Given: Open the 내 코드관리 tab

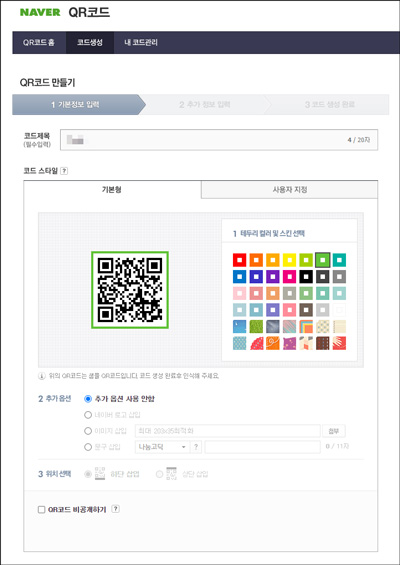Looking at the screenshot, I should point(141,43).
